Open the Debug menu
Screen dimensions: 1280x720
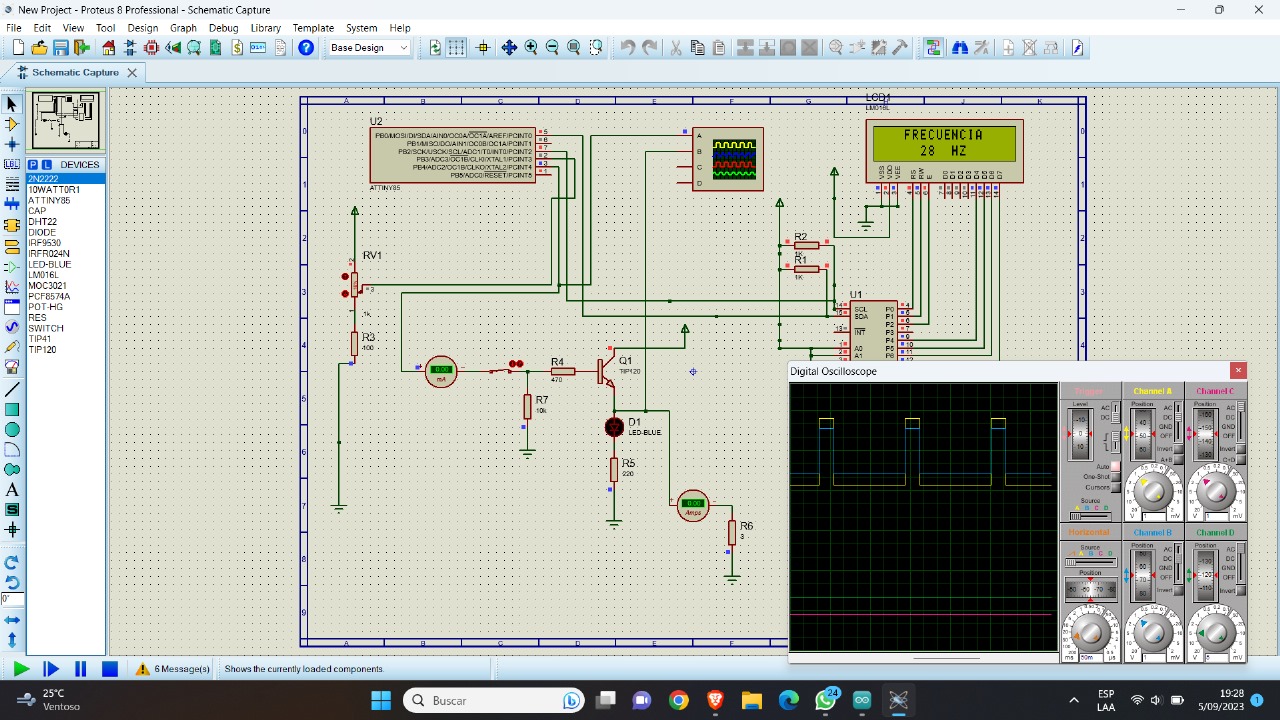(223, 28)
